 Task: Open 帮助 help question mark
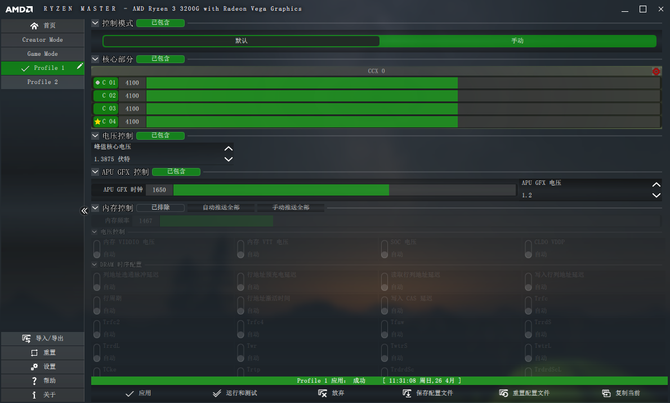33,380
